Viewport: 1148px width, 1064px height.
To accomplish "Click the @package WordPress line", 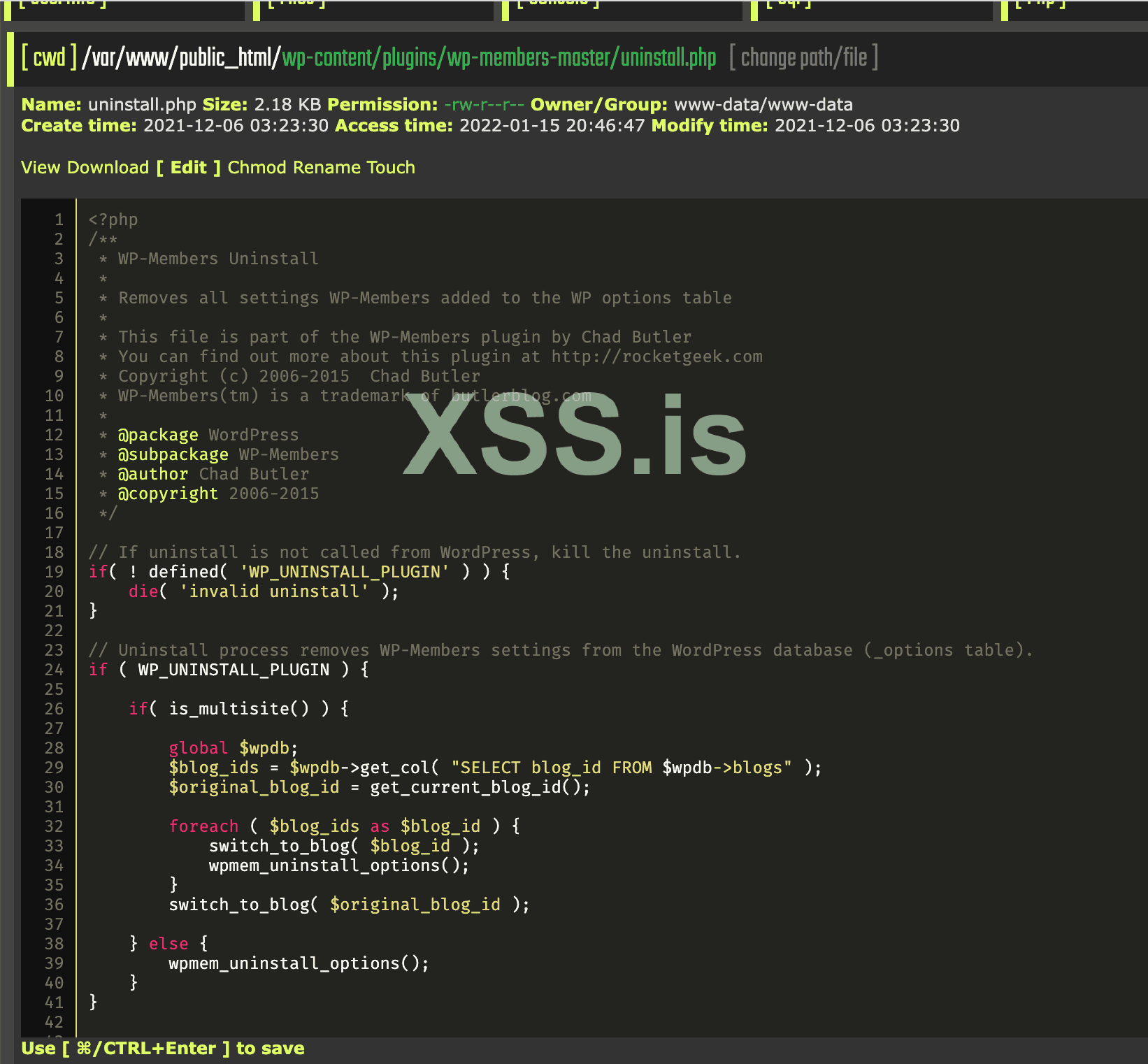I will click(208, 435).
